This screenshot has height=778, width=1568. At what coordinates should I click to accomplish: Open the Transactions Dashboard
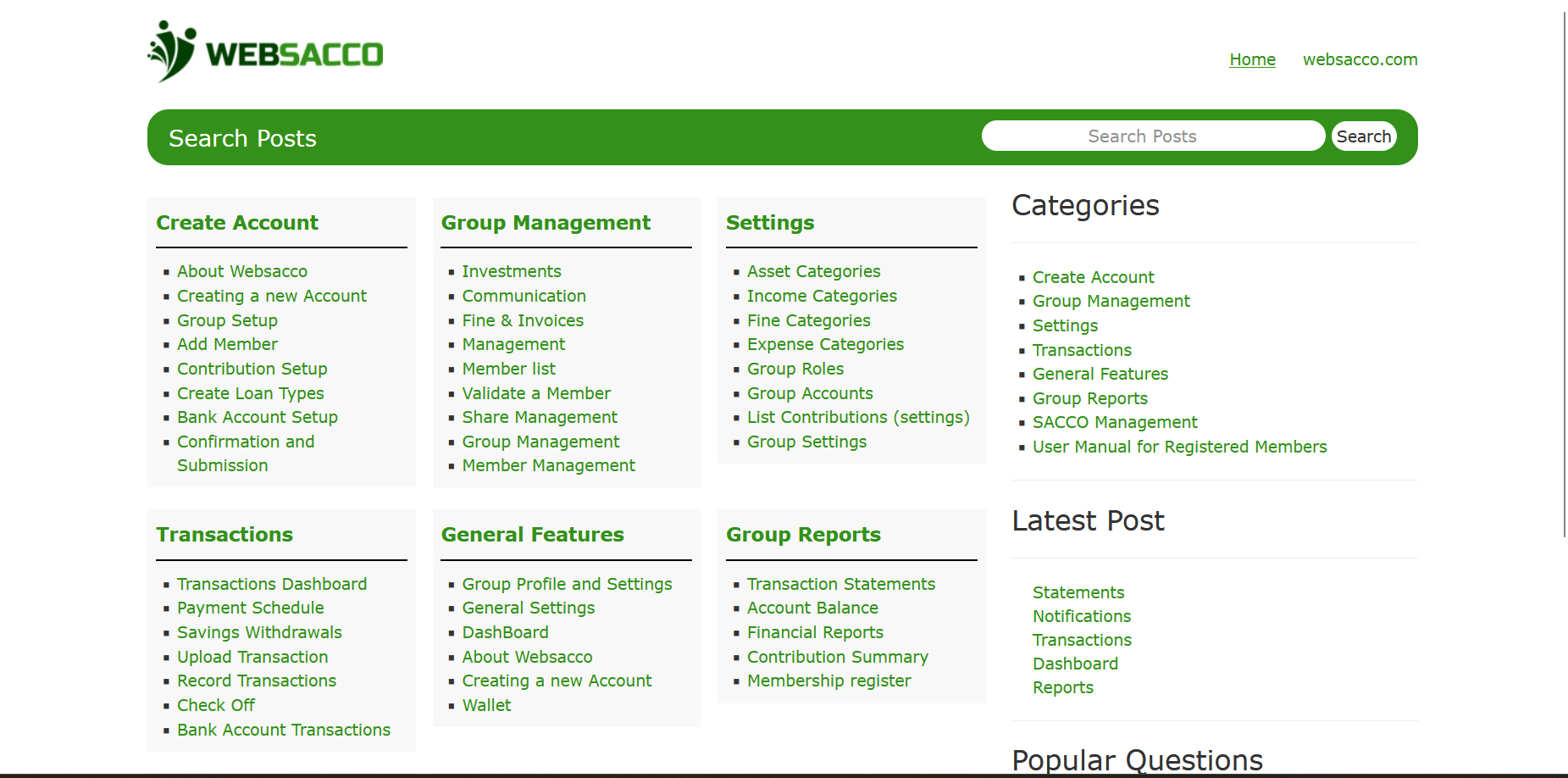[271, 584]
